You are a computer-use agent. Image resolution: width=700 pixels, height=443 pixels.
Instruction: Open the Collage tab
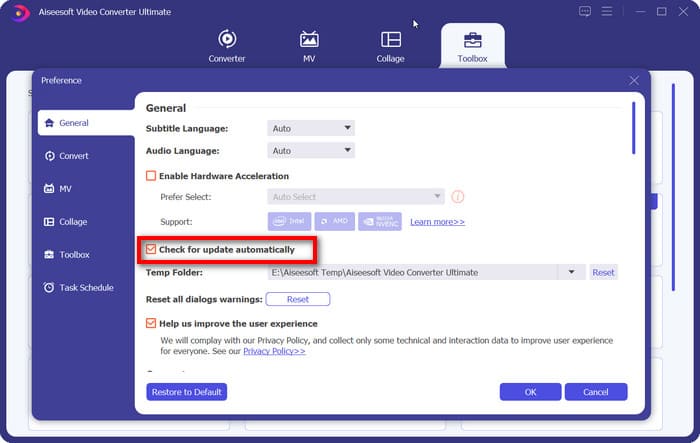(390, 46)
